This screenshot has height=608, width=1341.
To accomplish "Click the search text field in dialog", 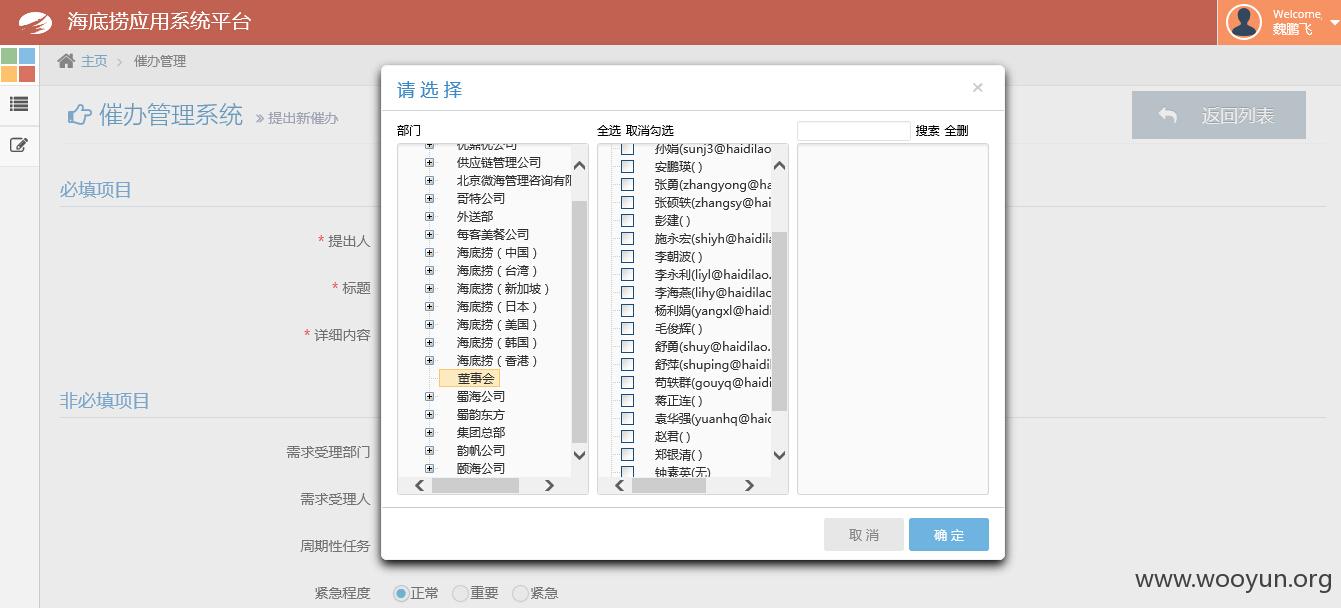I will click(x=854, y=131).
